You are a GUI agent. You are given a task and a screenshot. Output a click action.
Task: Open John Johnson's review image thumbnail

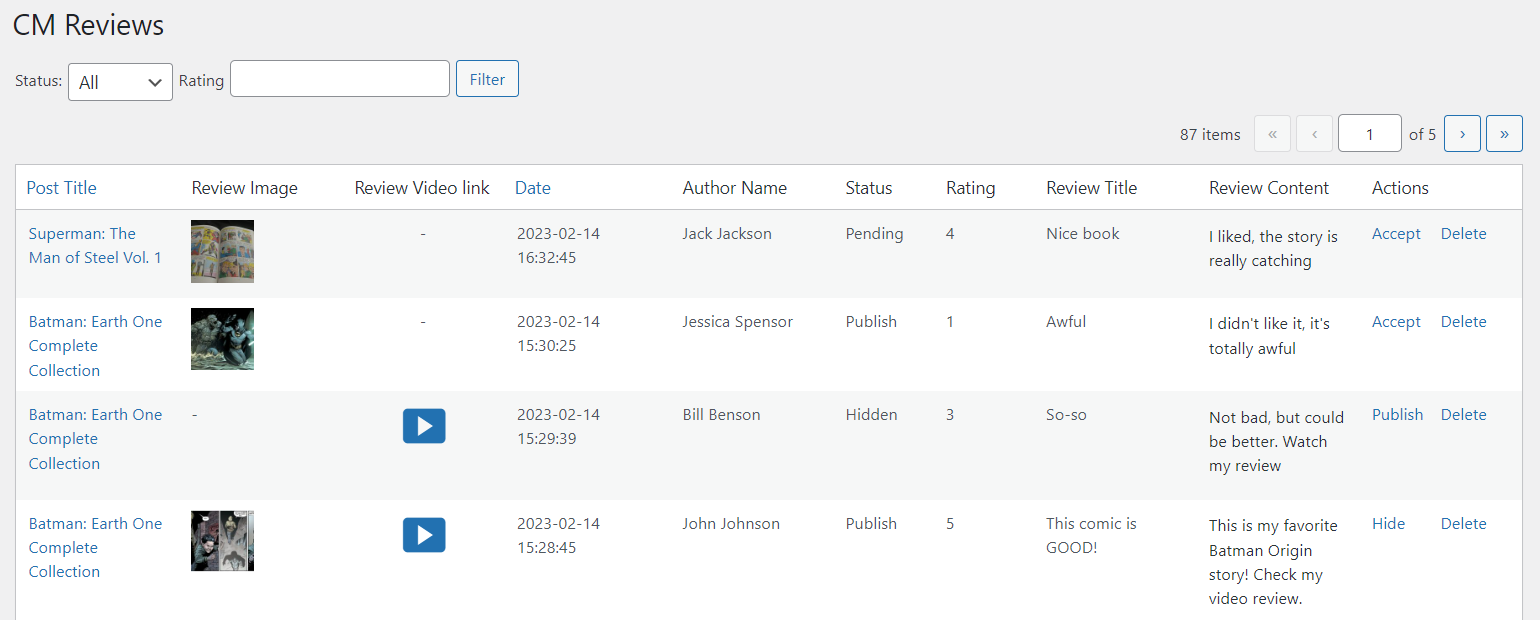[222, 541]
